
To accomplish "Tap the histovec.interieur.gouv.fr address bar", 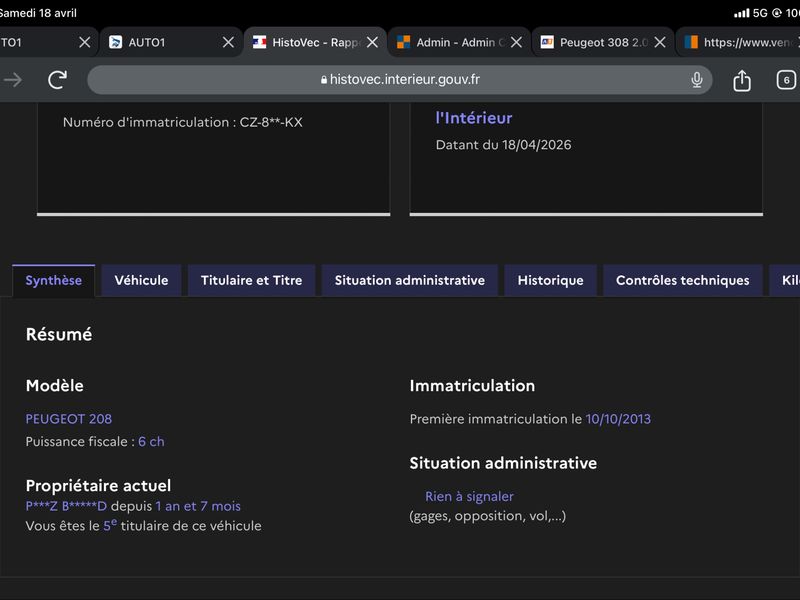I will (x=399, y=80).
